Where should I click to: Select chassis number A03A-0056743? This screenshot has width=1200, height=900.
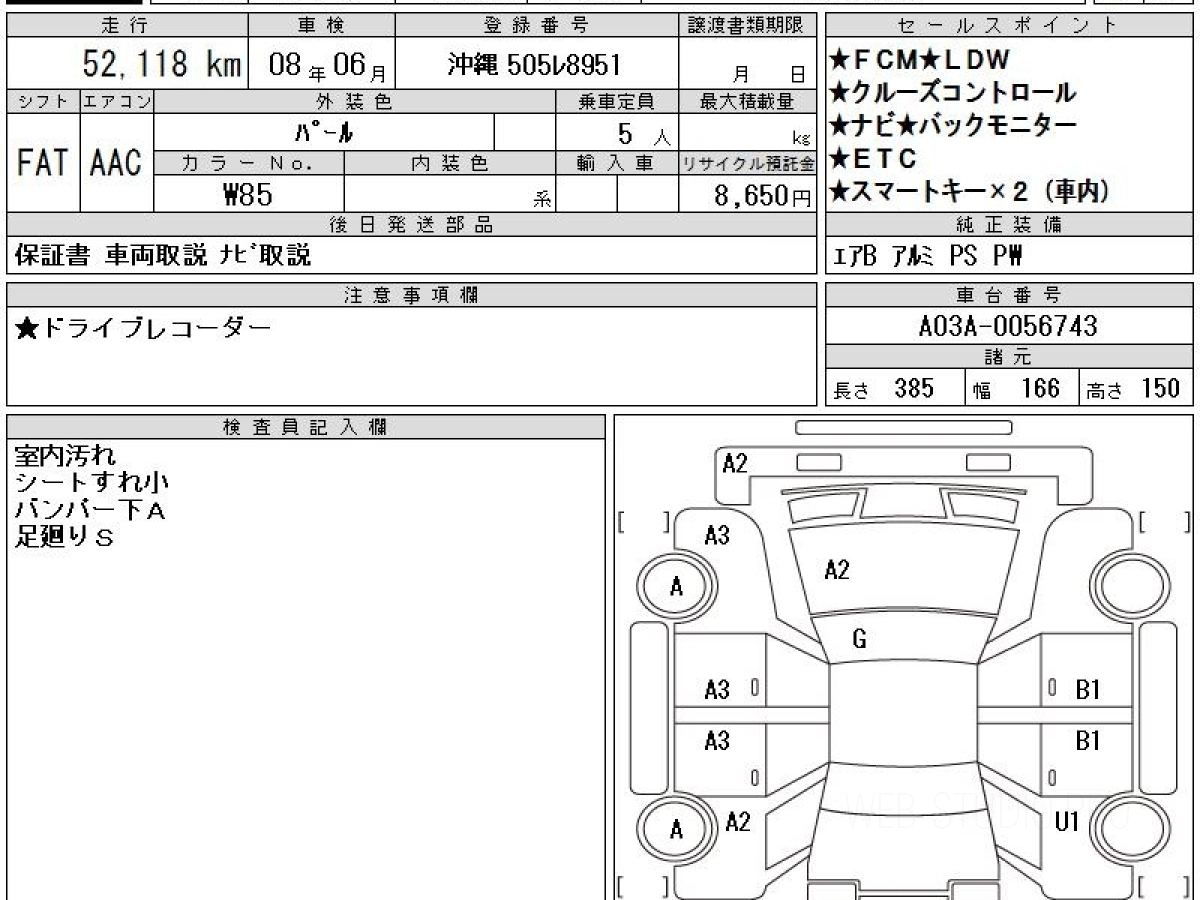pyautogui.click(x=1008, y=326)
